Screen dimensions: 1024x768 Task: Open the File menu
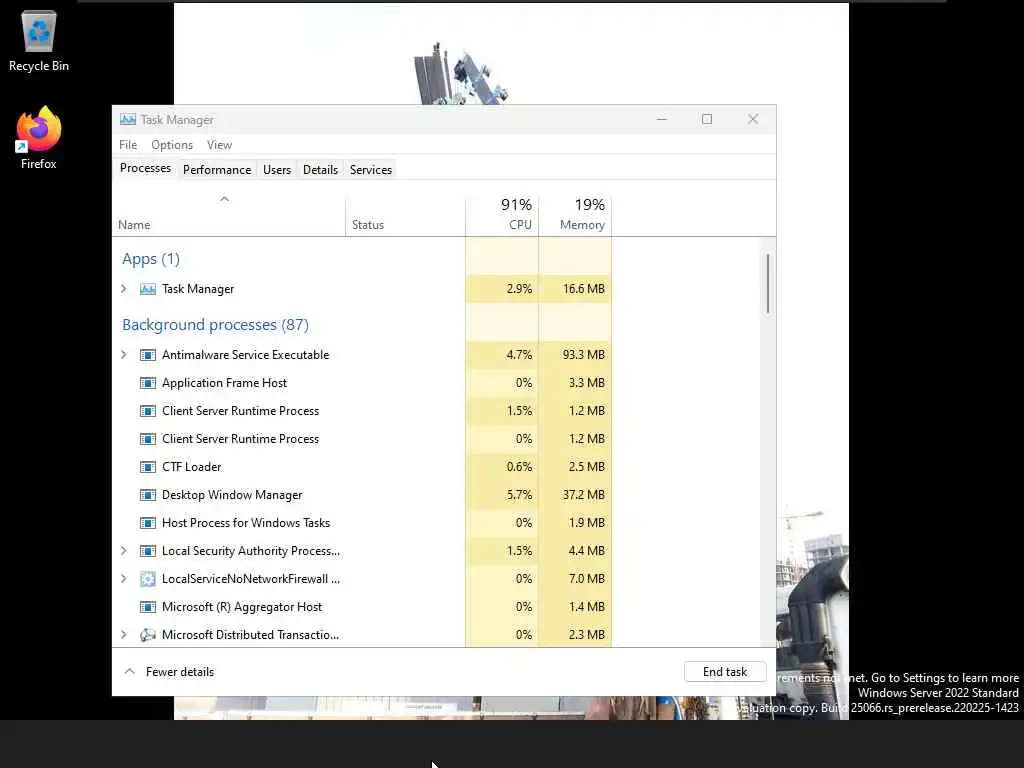tap(128, 145)
